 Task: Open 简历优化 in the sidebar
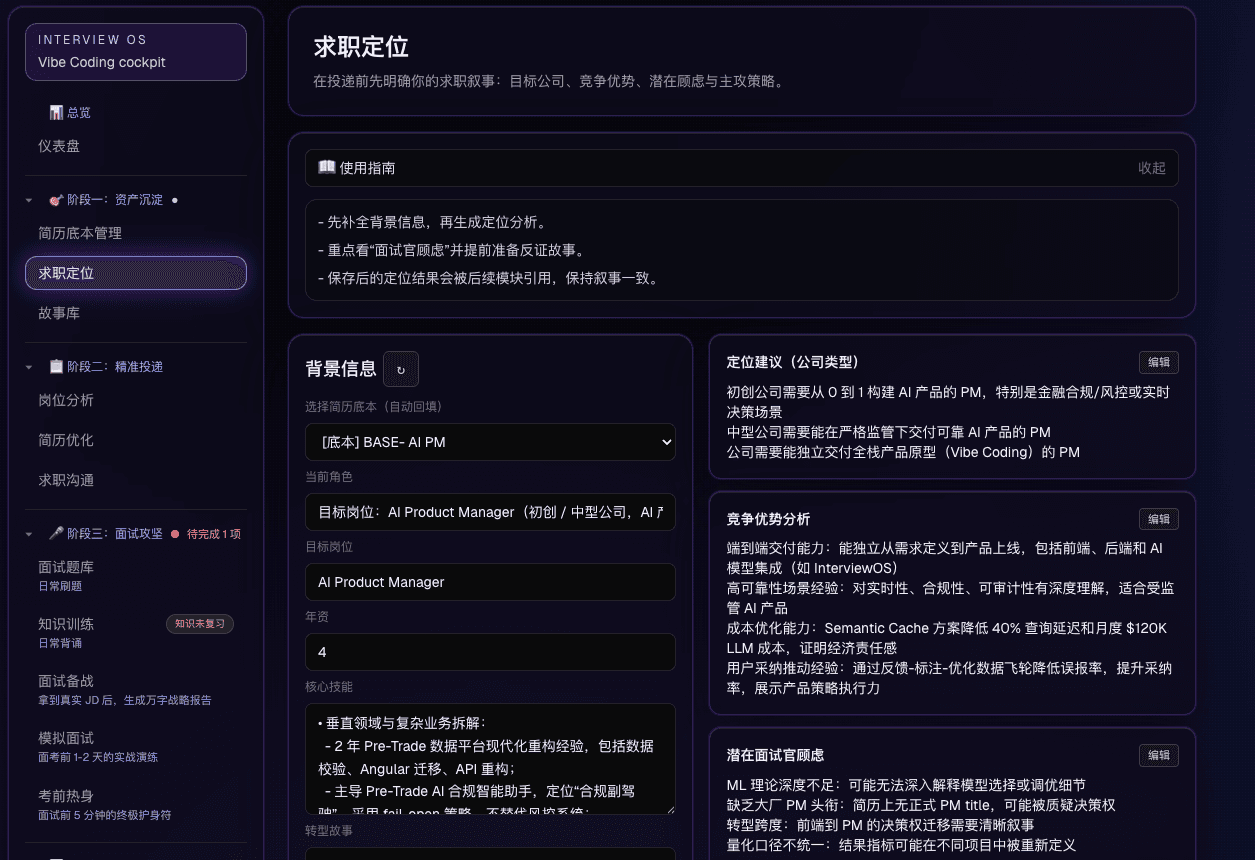coord(136,440)
